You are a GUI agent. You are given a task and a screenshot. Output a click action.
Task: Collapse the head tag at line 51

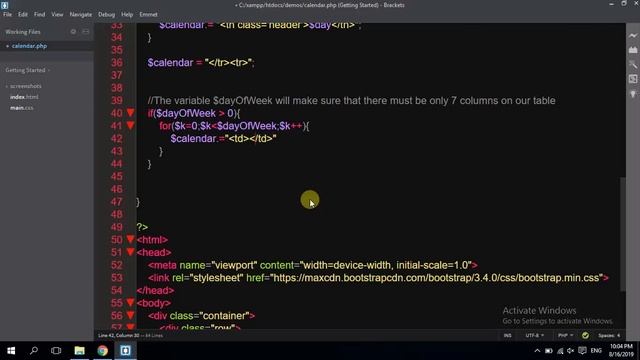[x=130, y=252]
